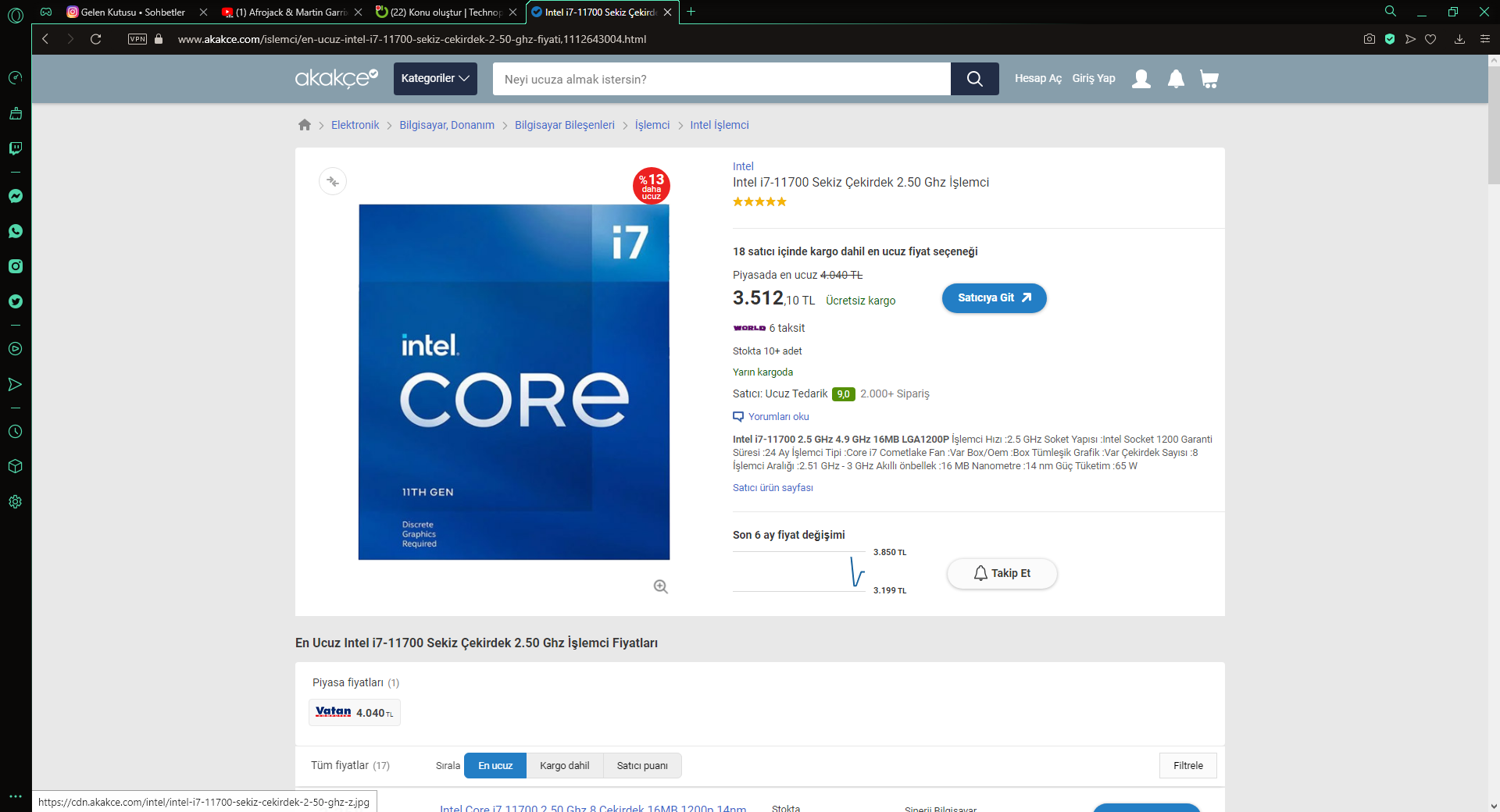Image resolution: width=1500 pixels, height=812 pixels.
Task: Open İşlemci breadcrumb link
Action: 652,125
